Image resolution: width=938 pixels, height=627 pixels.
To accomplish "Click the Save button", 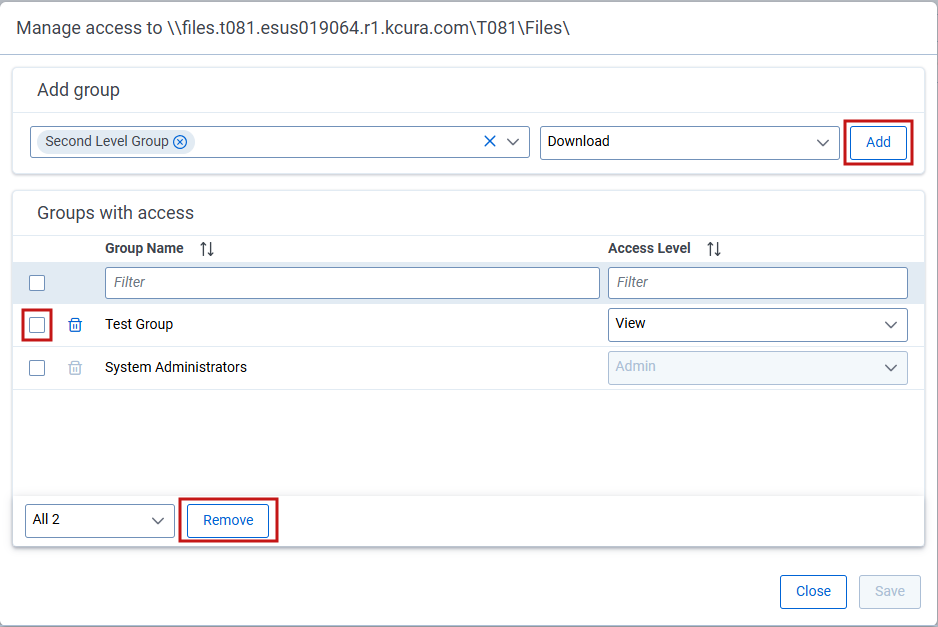I will (x=889, y=591).
